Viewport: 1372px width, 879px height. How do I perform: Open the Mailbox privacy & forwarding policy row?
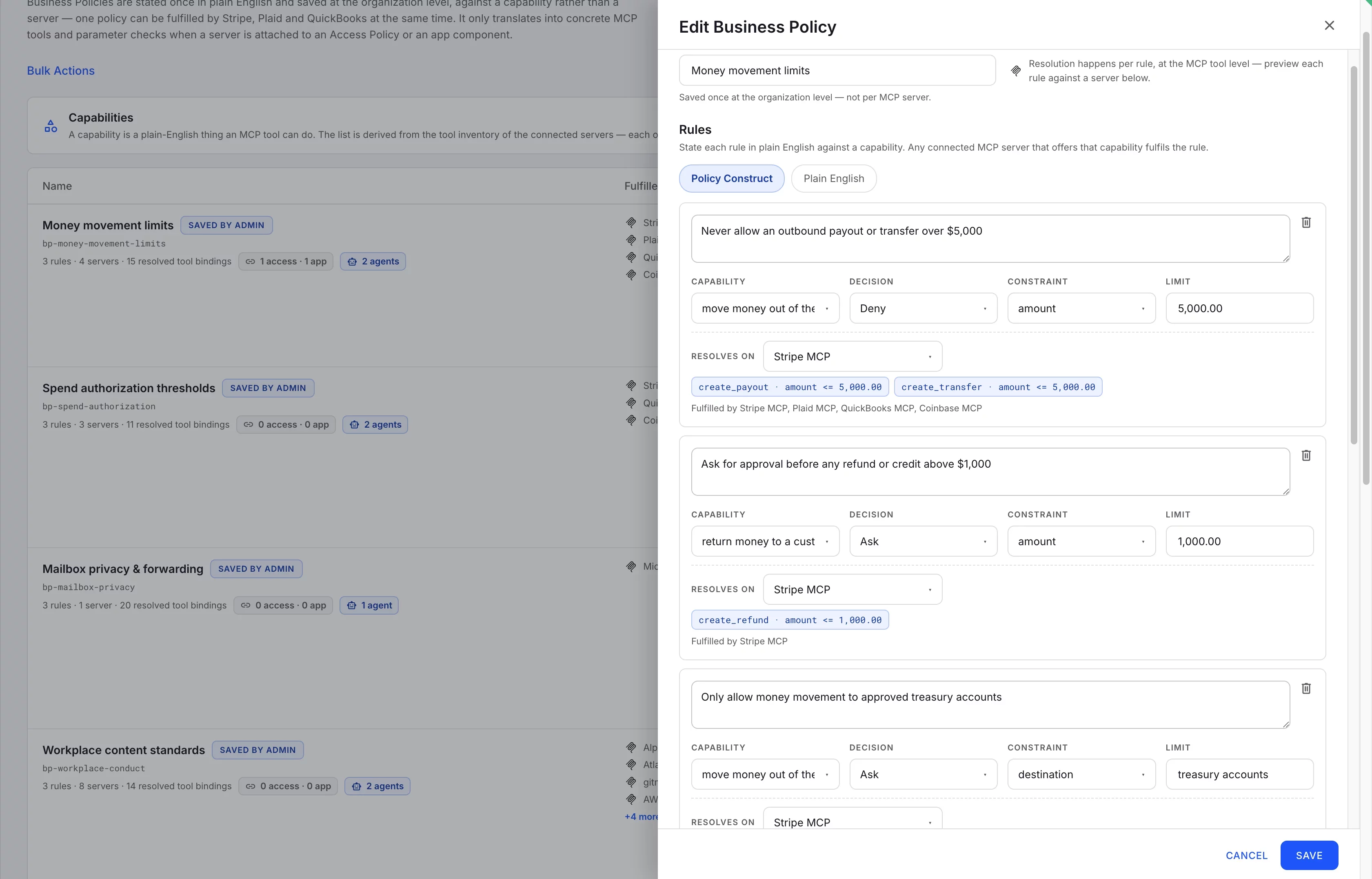point(342,638)
